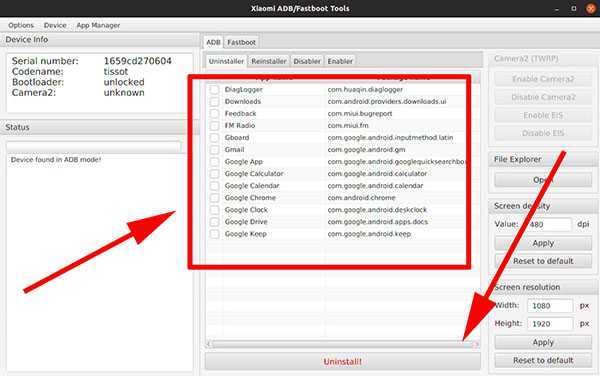Viewport: 600px width, 376px height.
Task: Open the File Explorer via Open button
Action: tap(543, 180)
